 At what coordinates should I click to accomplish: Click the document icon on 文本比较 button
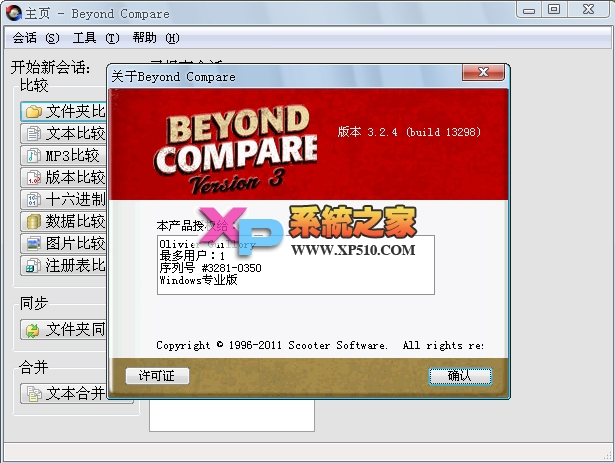click(34, 134)
